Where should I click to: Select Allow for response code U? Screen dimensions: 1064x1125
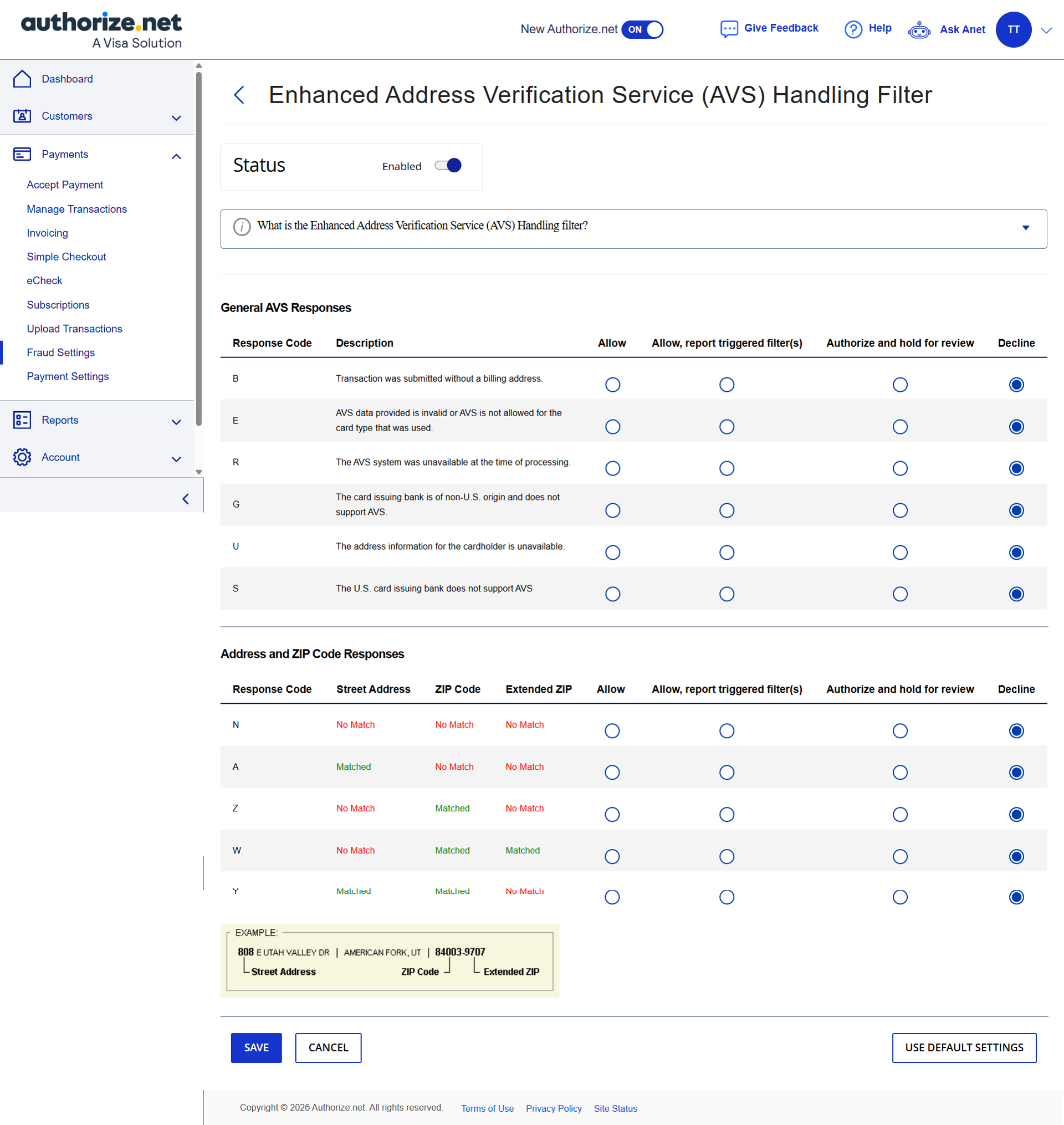pos(612,553)
